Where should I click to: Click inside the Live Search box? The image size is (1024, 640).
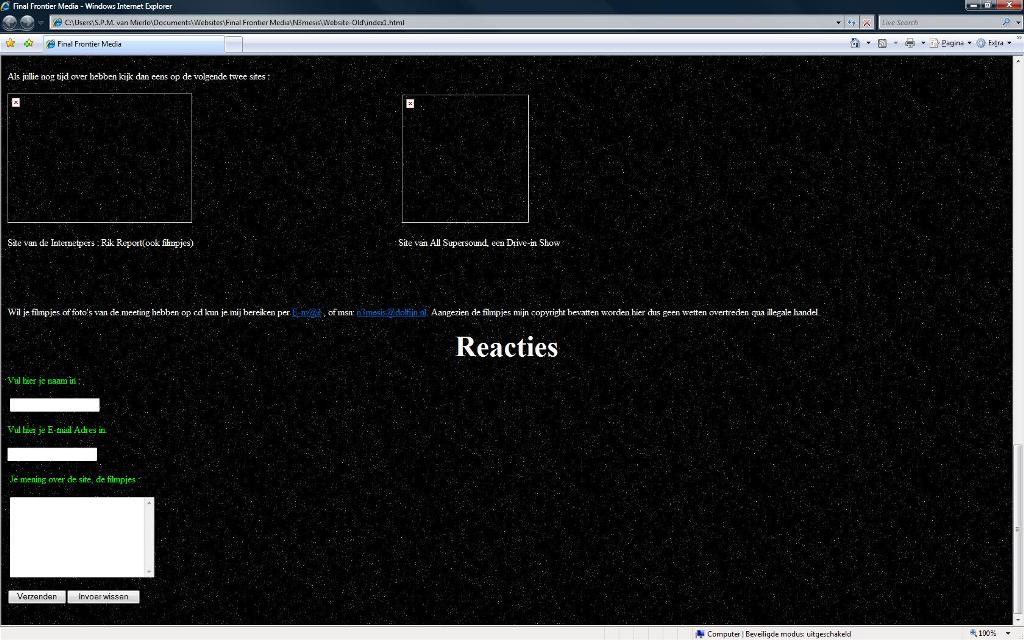pyautogui.click(x=939, y=22)
